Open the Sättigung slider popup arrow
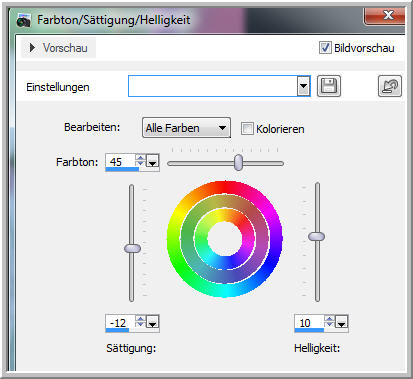The width and height of the screenshot is (413, 379). click(153, 322)
